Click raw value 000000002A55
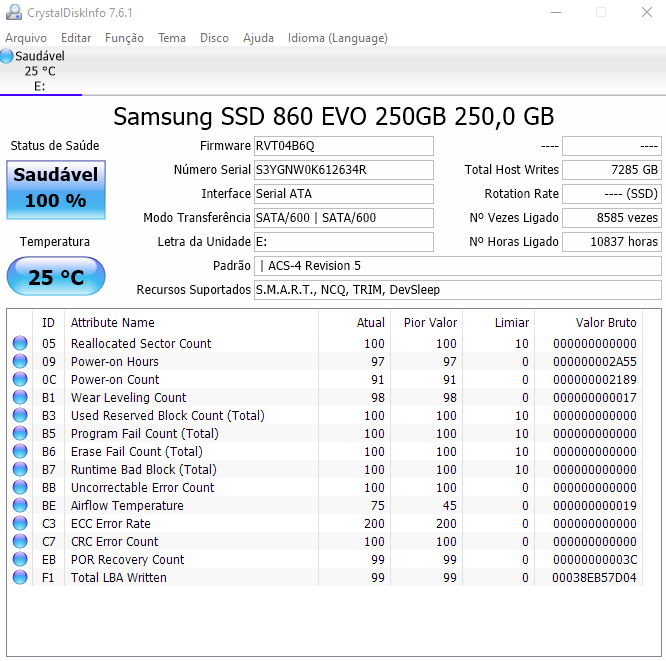Viewport: 666px width, 661px height. click(595, 362)
